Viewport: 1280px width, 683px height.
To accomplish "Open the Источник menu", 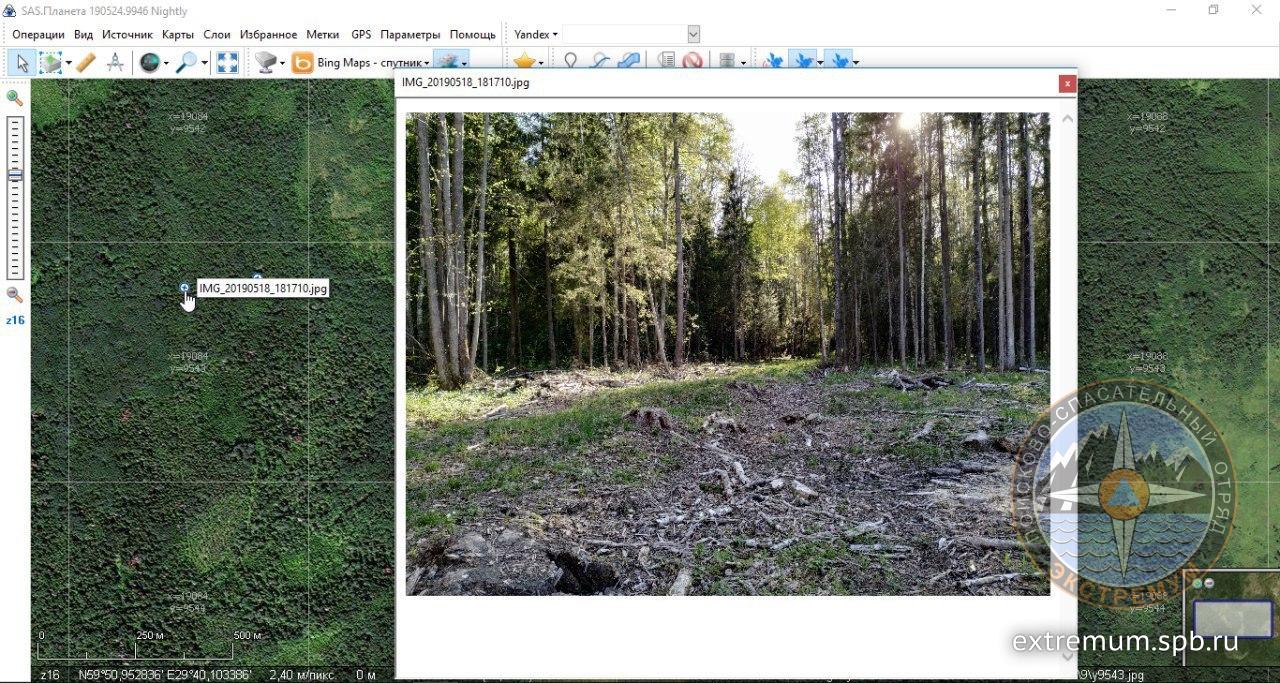I will point(127,34).
